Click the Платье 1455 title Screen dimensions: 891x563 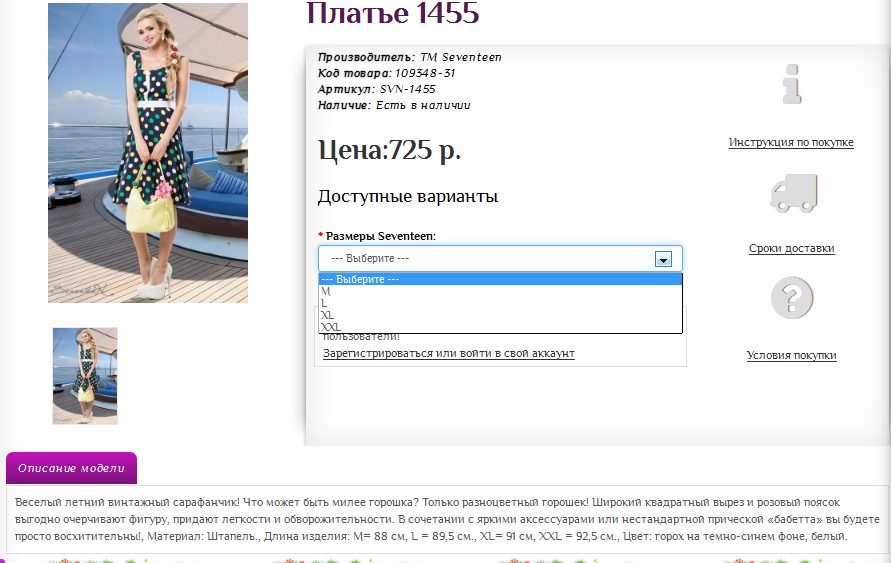click(x=393, y=12)
